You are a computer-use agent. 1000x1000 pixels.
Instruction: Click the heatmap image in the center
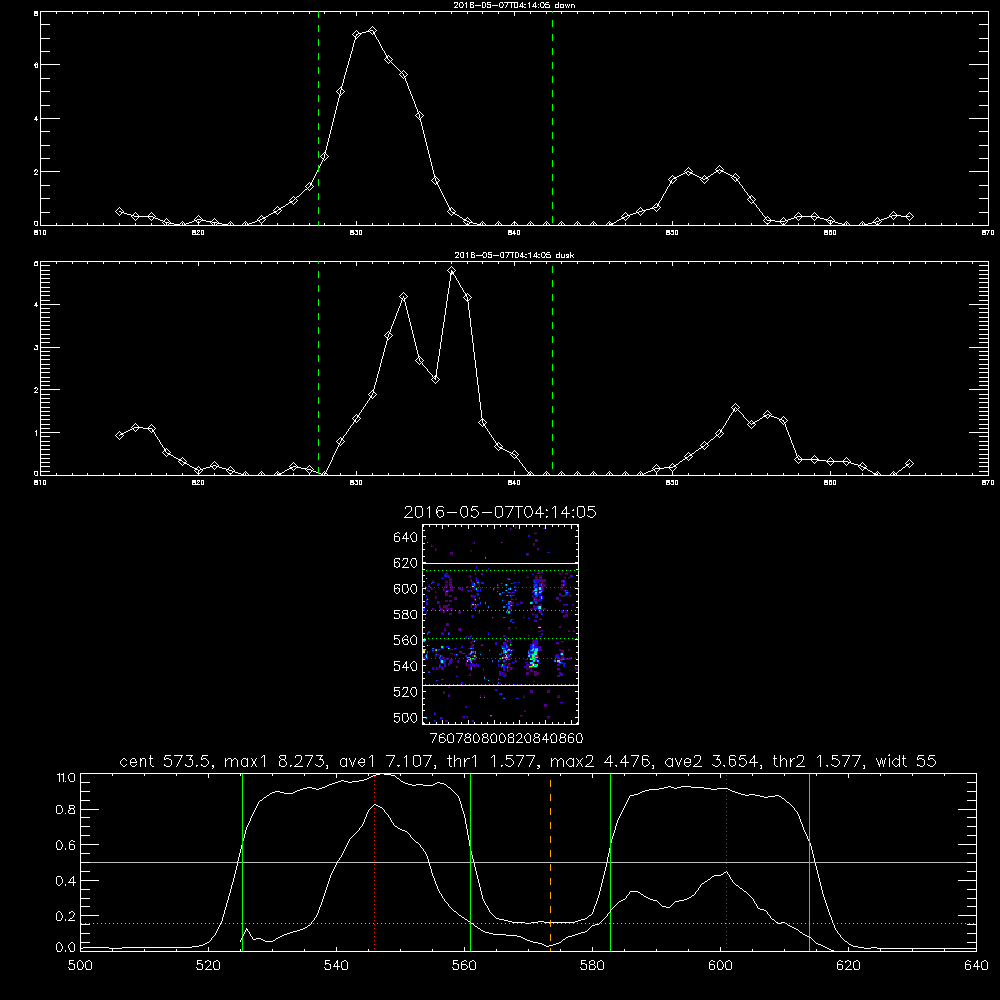[500, 624]
